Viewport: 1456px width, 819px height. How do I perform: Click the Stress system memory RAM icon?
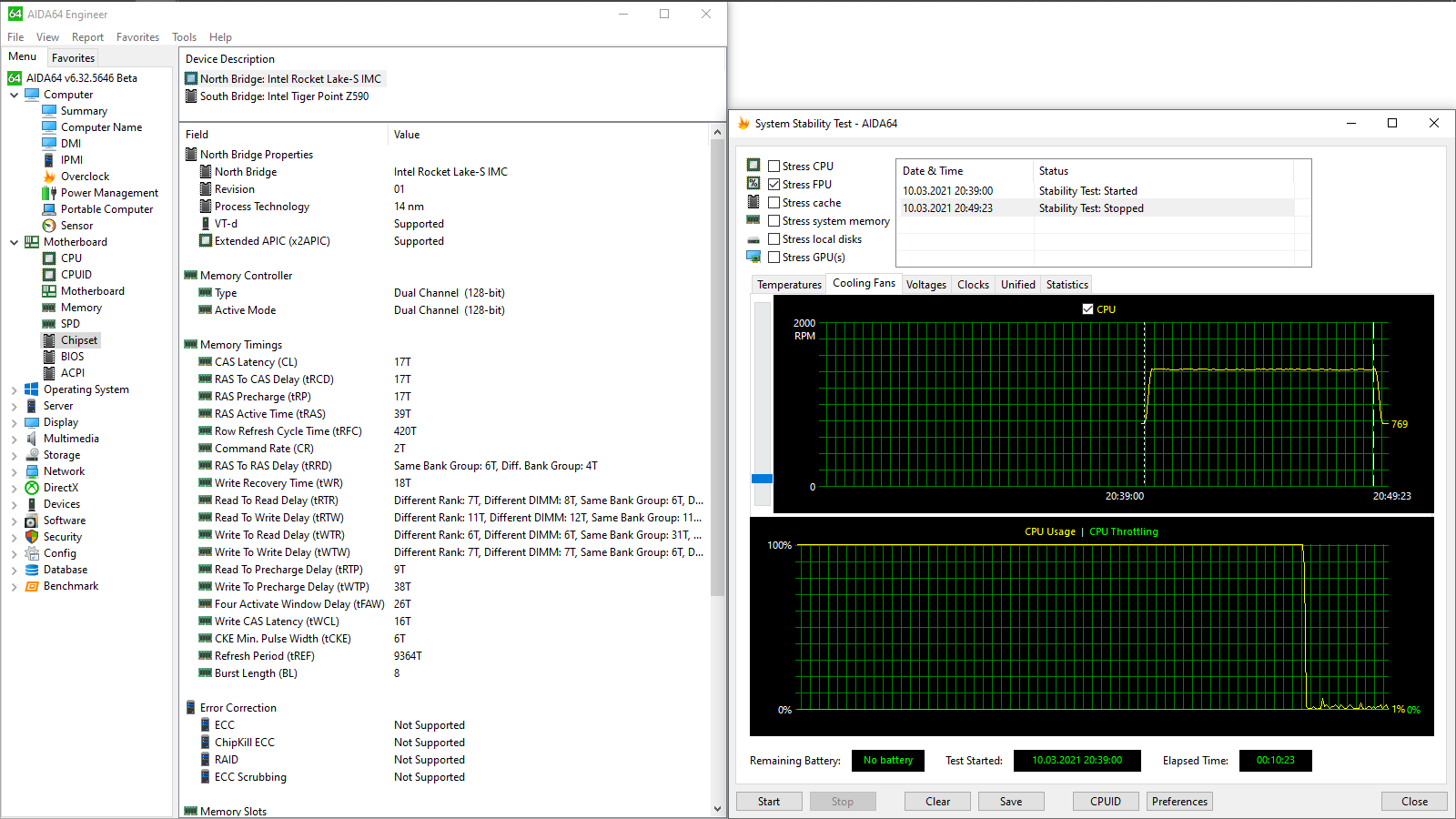[753, 220]
